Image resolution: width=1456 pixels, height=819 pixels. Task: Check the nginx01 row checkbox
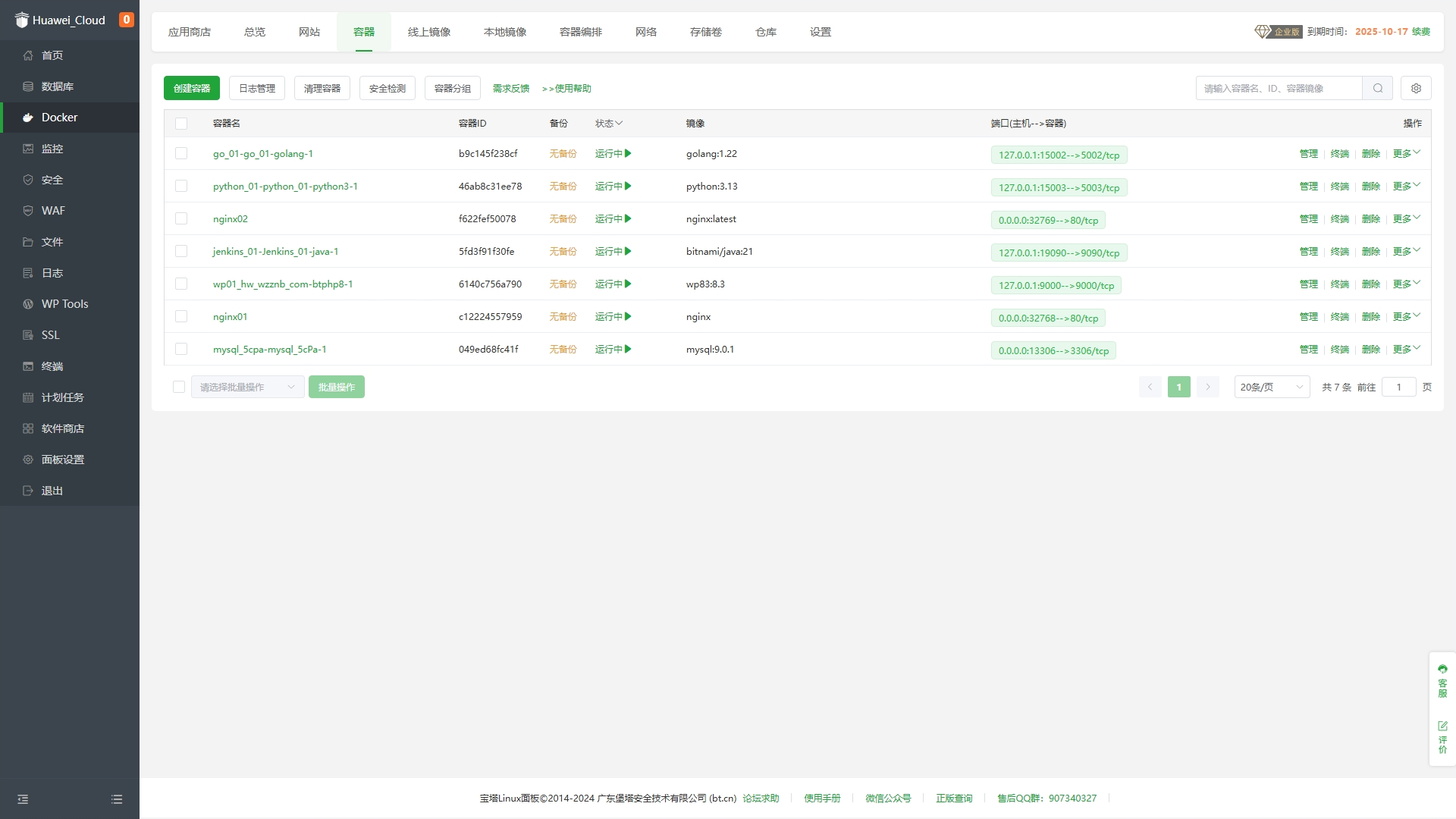point(181,316)
